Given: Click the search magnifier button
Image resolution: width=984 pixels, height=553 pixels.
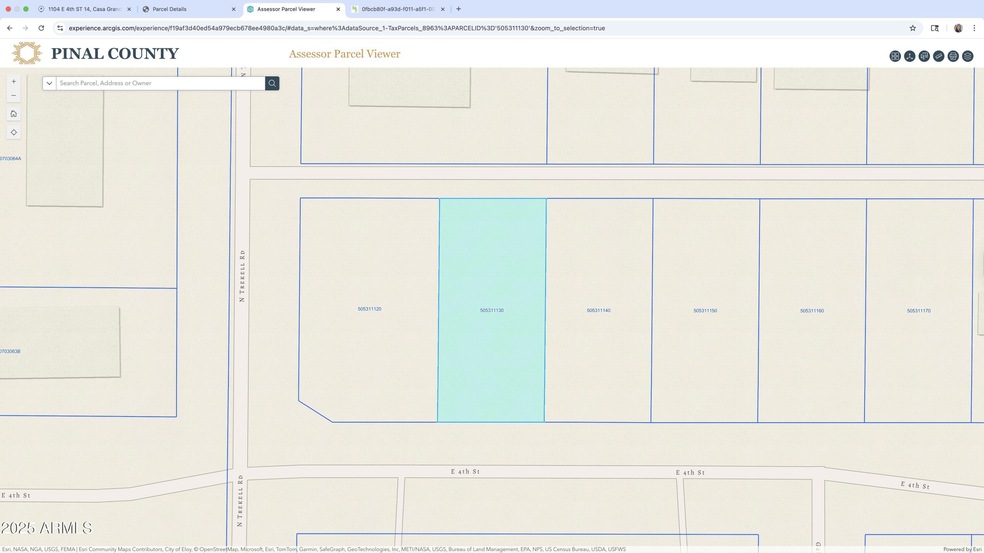Looking at the screenshot, I should tap(272, 83).
